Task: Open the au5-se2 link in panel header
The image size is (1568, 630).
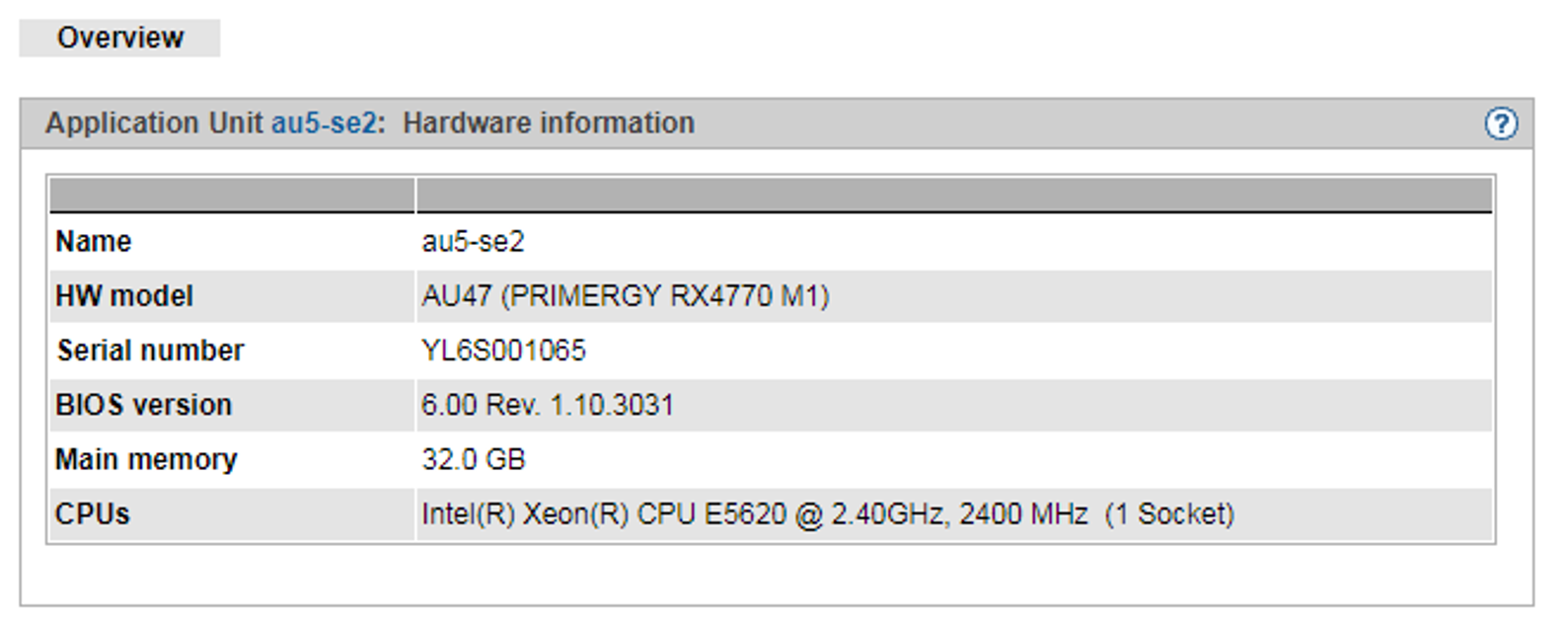Action: pos(325,123)
